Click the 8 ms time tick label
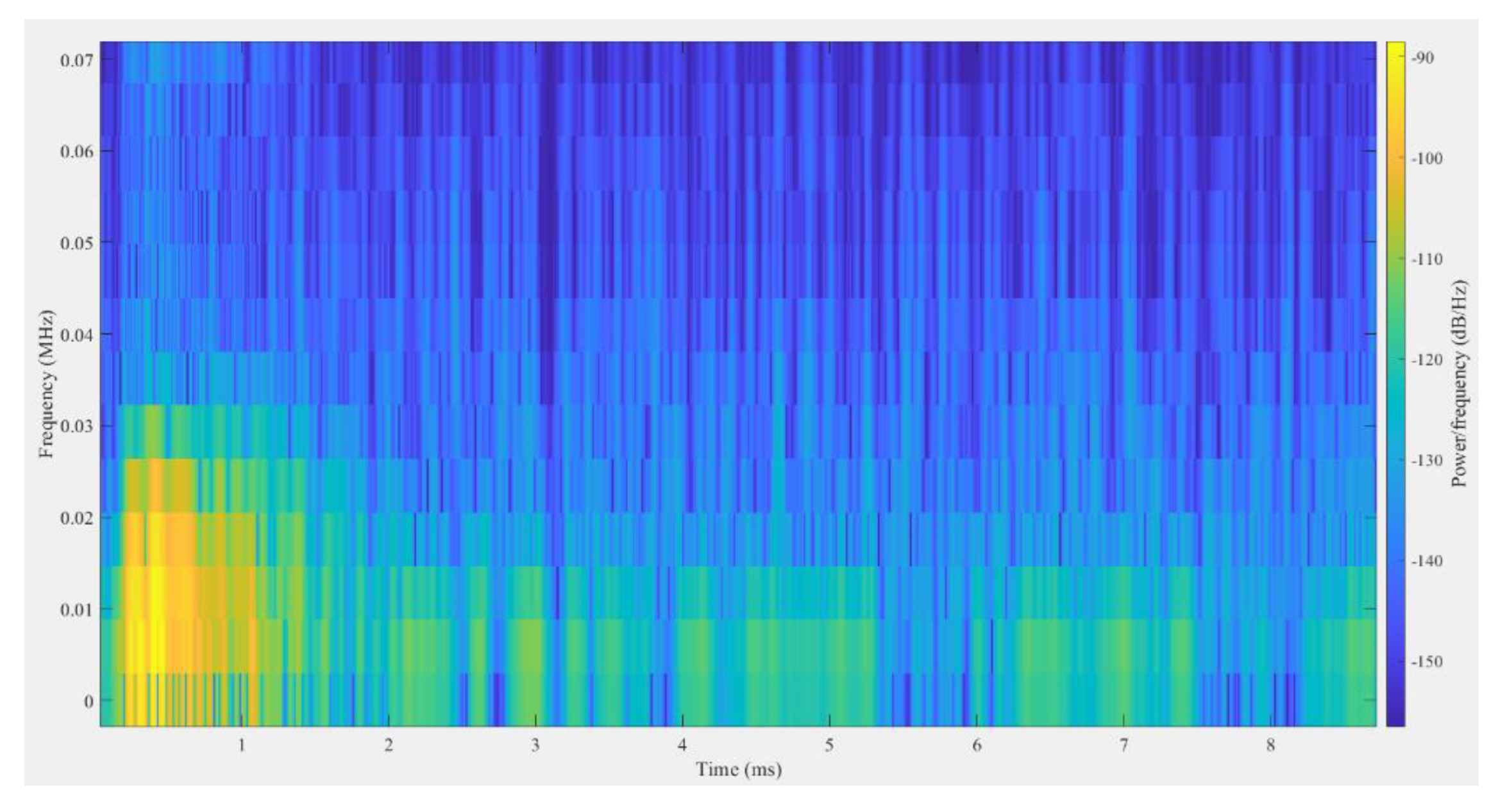This screenshot has width=1498, height=812. point(1270,745)
